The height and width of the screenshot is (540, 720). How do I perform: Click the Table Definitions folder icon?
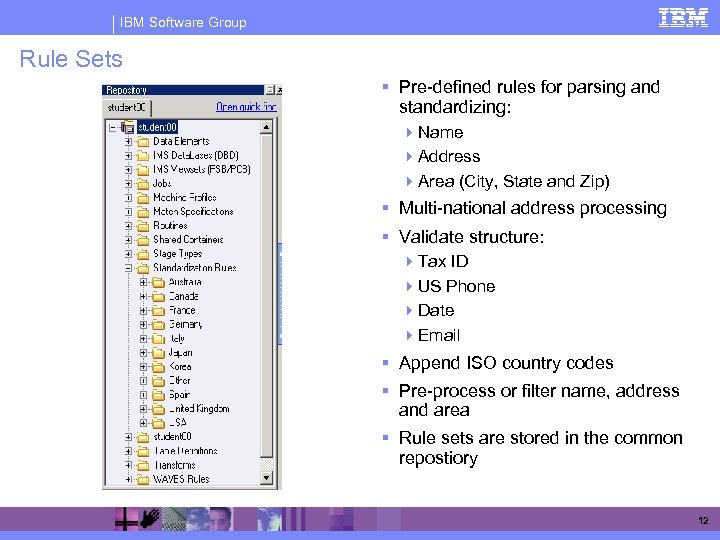pos(144,451)
